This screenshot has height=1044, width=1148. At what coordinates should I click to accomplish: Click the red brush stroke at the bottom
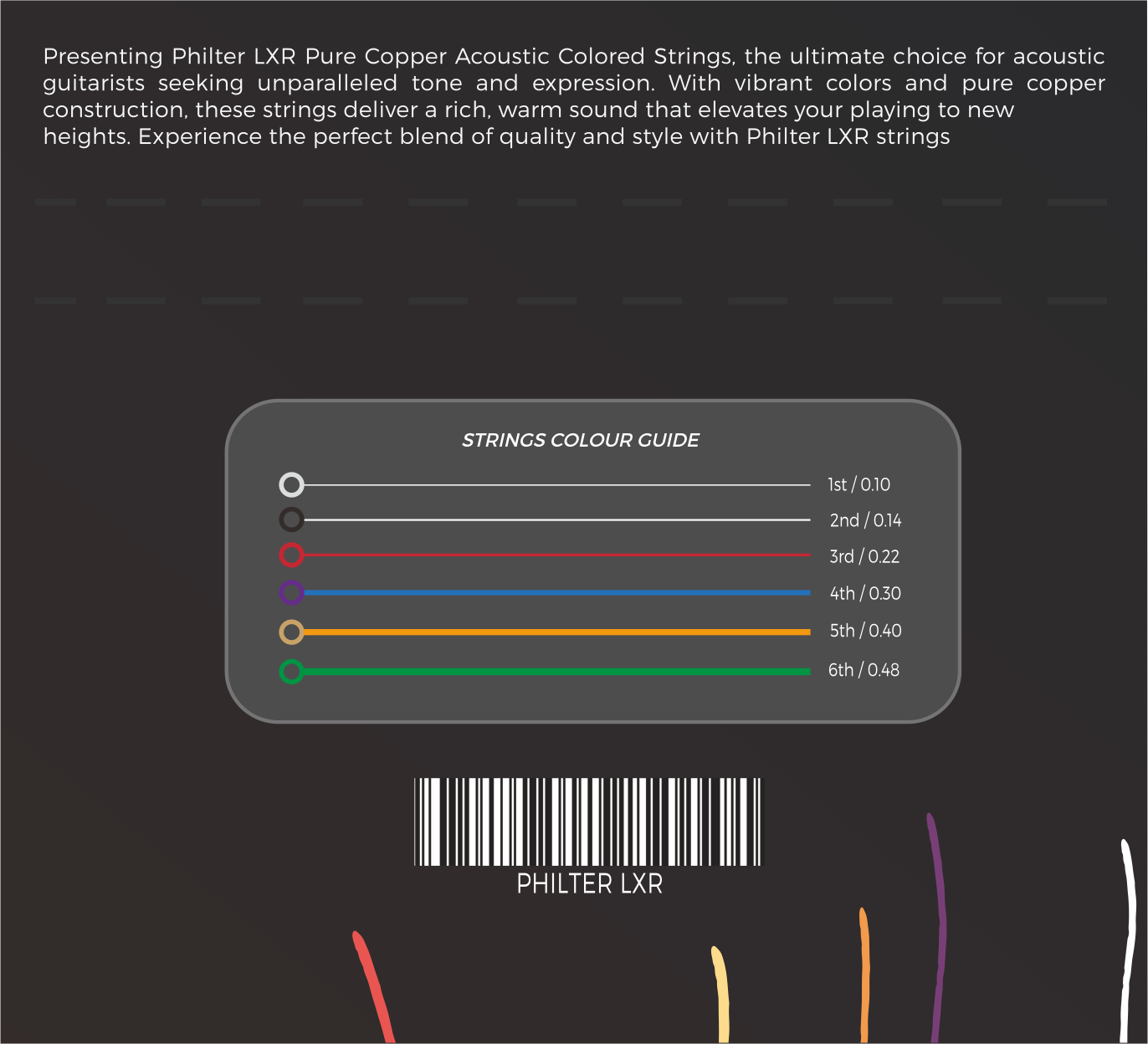point(373,987)
